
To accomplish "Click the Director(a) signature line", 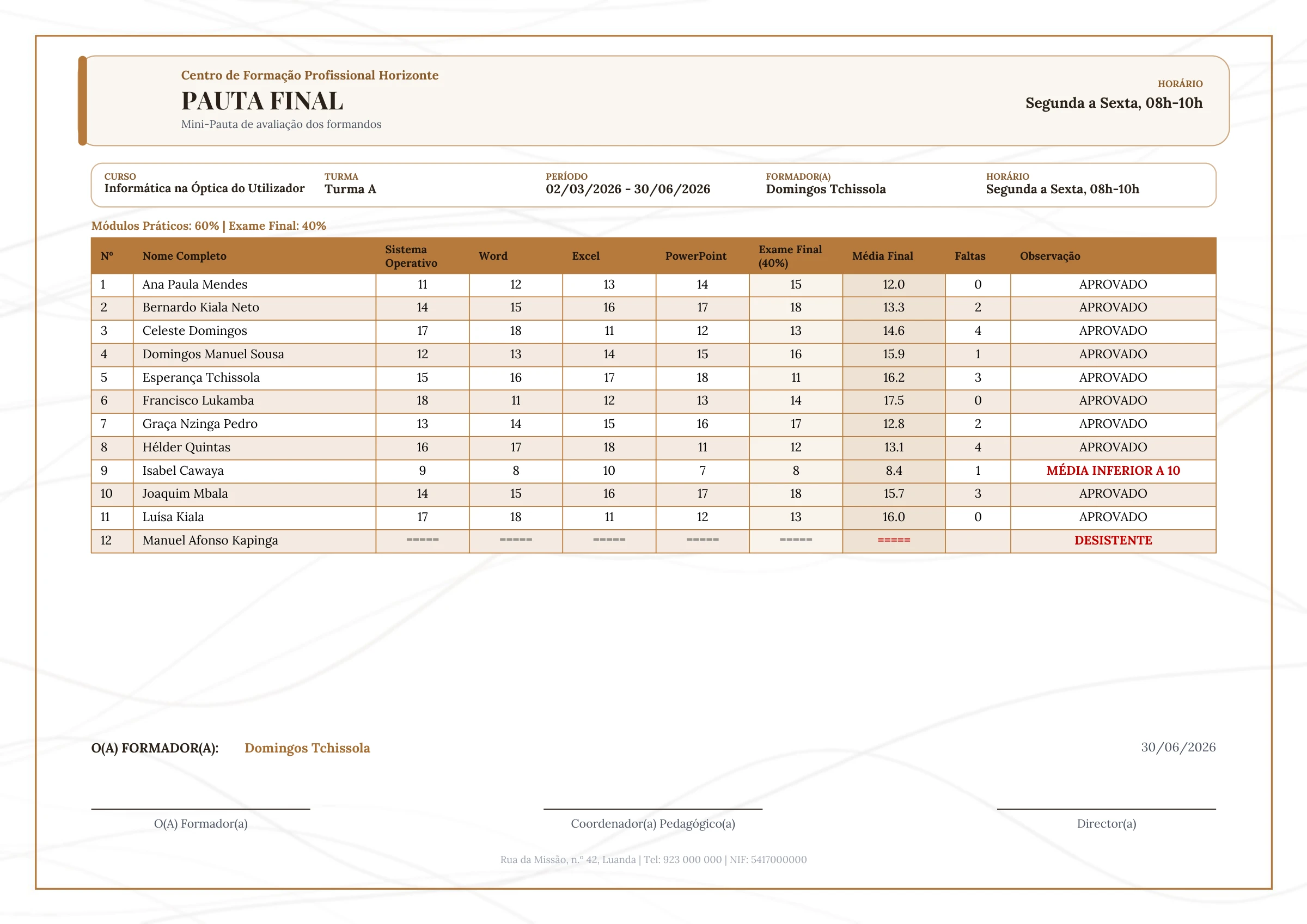I will (x=1106, y=809).
